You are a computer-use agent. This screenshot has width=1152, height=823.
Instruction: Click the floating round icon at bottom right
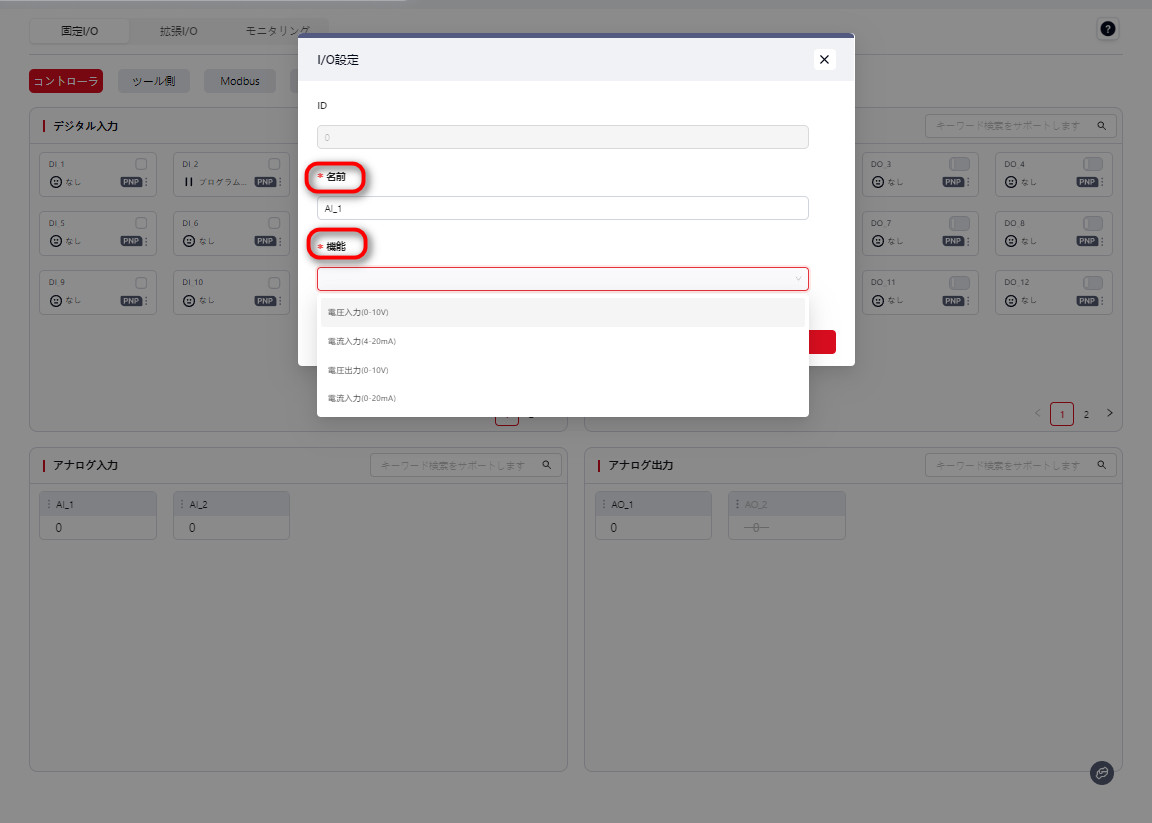[x=1101, y=772]
